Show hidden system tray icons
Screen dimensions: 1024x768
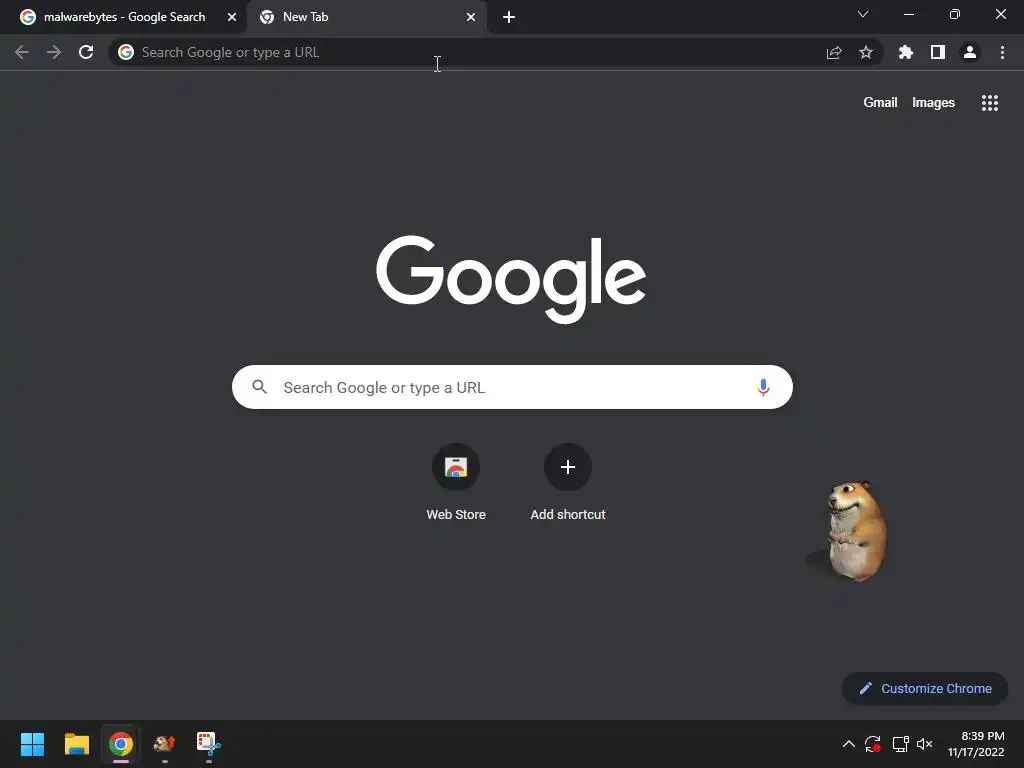[848, 744]
